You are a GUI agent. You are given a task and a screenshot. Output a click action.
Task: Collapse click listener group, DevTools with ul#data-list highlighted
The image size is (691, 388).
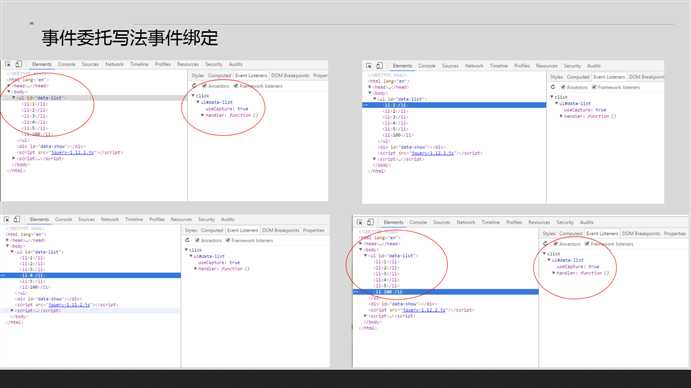pyautogui.click(x=193, y=96)
